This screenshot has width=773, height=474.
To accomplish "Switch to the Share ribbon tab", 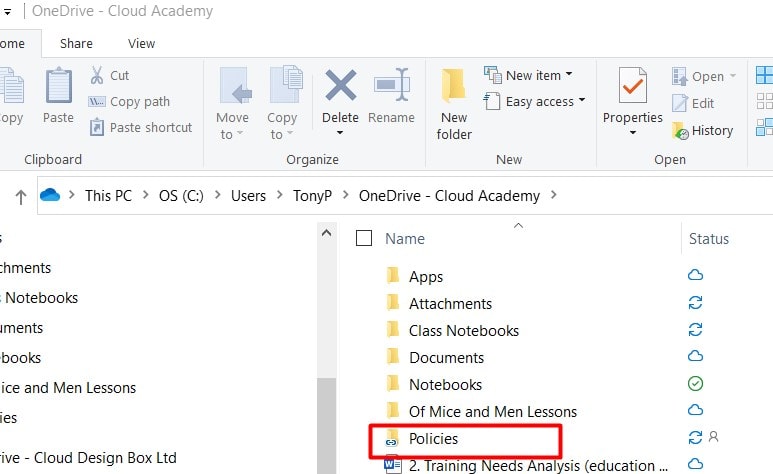I will pos(76,43).
